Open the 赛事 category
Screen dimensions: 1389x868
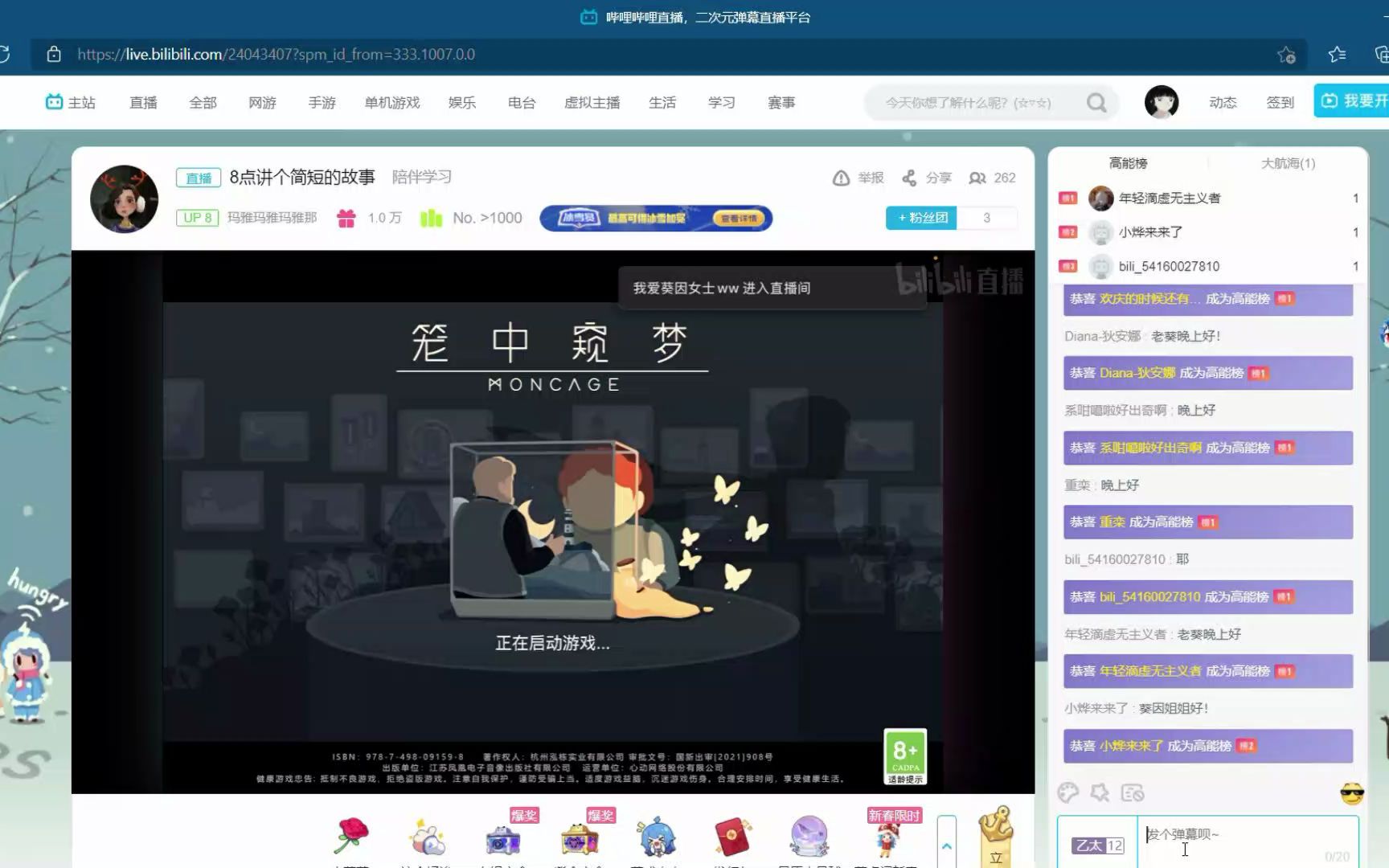[x=781, y=102]
